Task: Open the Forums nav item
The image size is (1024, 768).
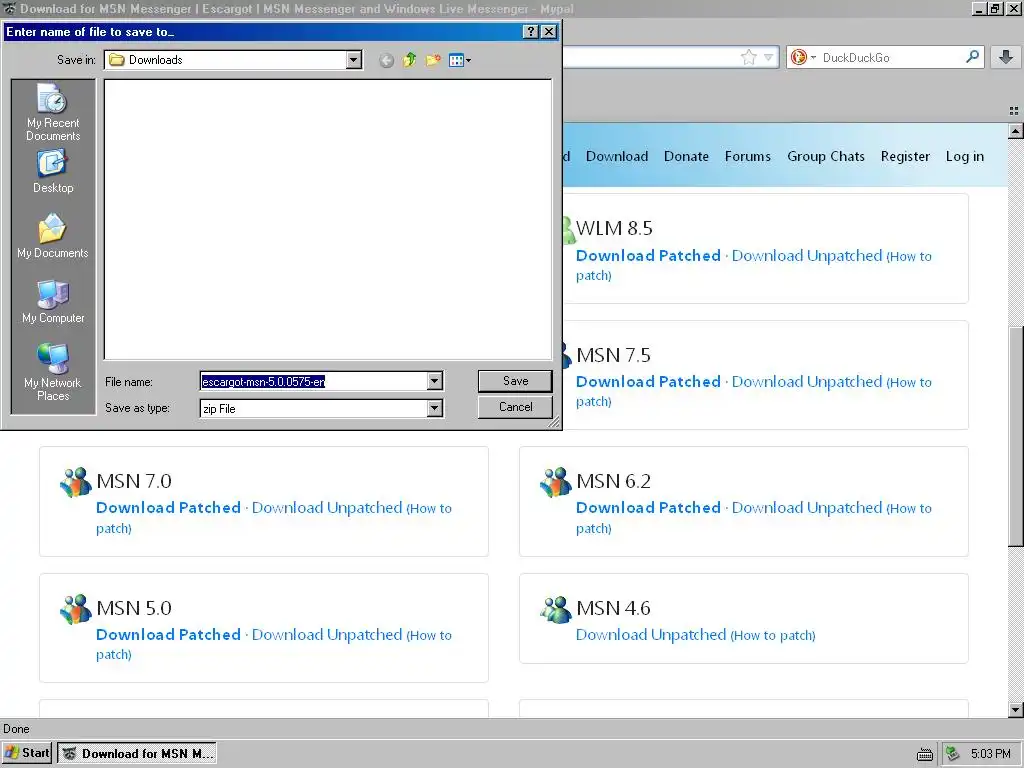Action: pos(747,156)
